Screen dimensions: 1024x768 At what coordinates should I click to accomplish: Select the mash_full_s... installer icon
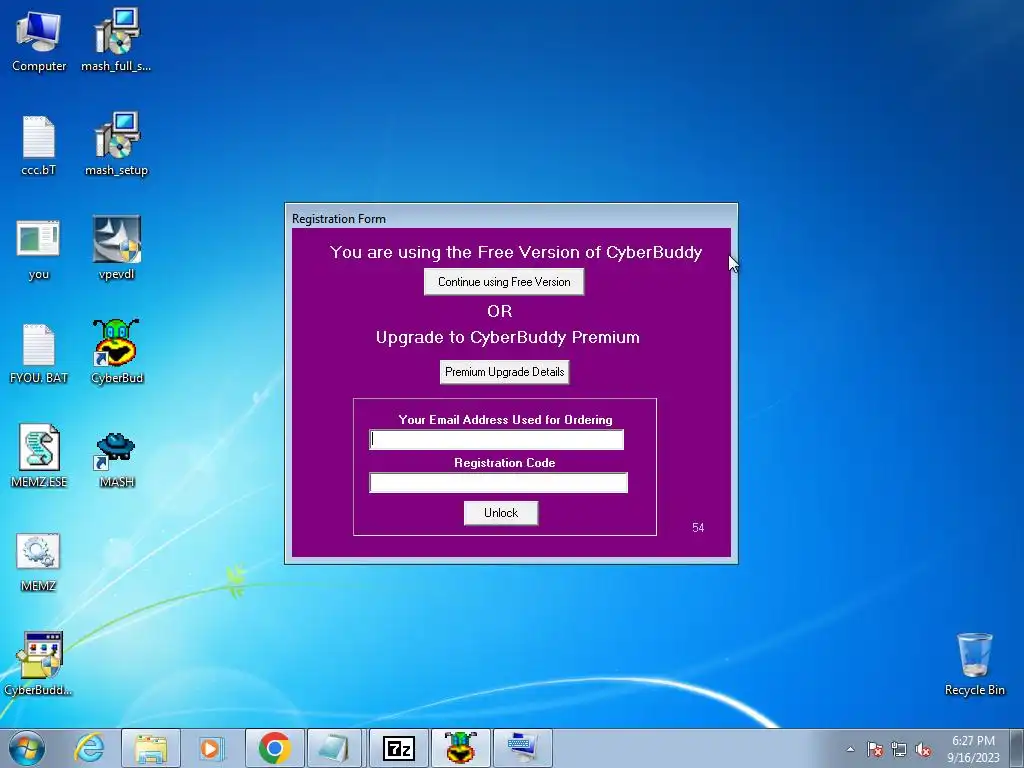pyautogui.click(x=116, y=42)
